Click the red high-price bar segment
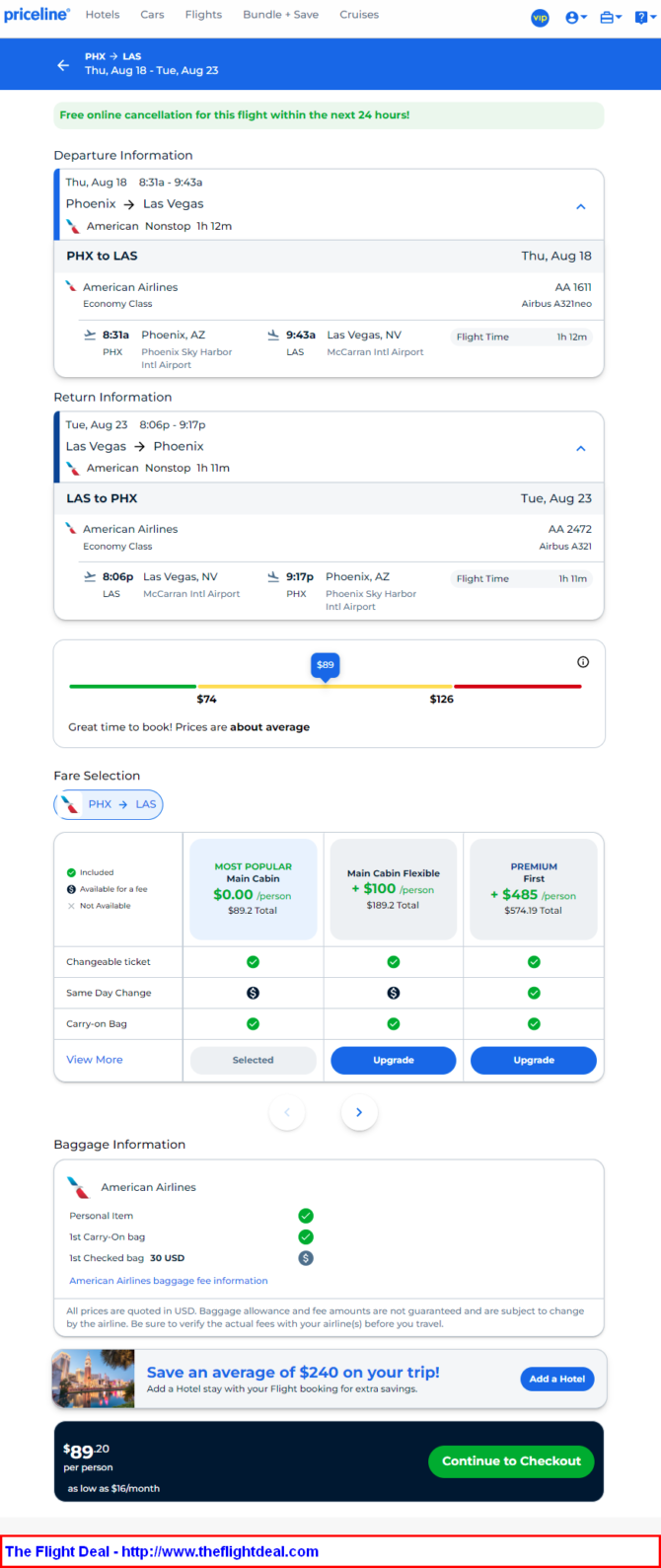The height and width of the screenshot is (1568, 661). tap(518, 686)
